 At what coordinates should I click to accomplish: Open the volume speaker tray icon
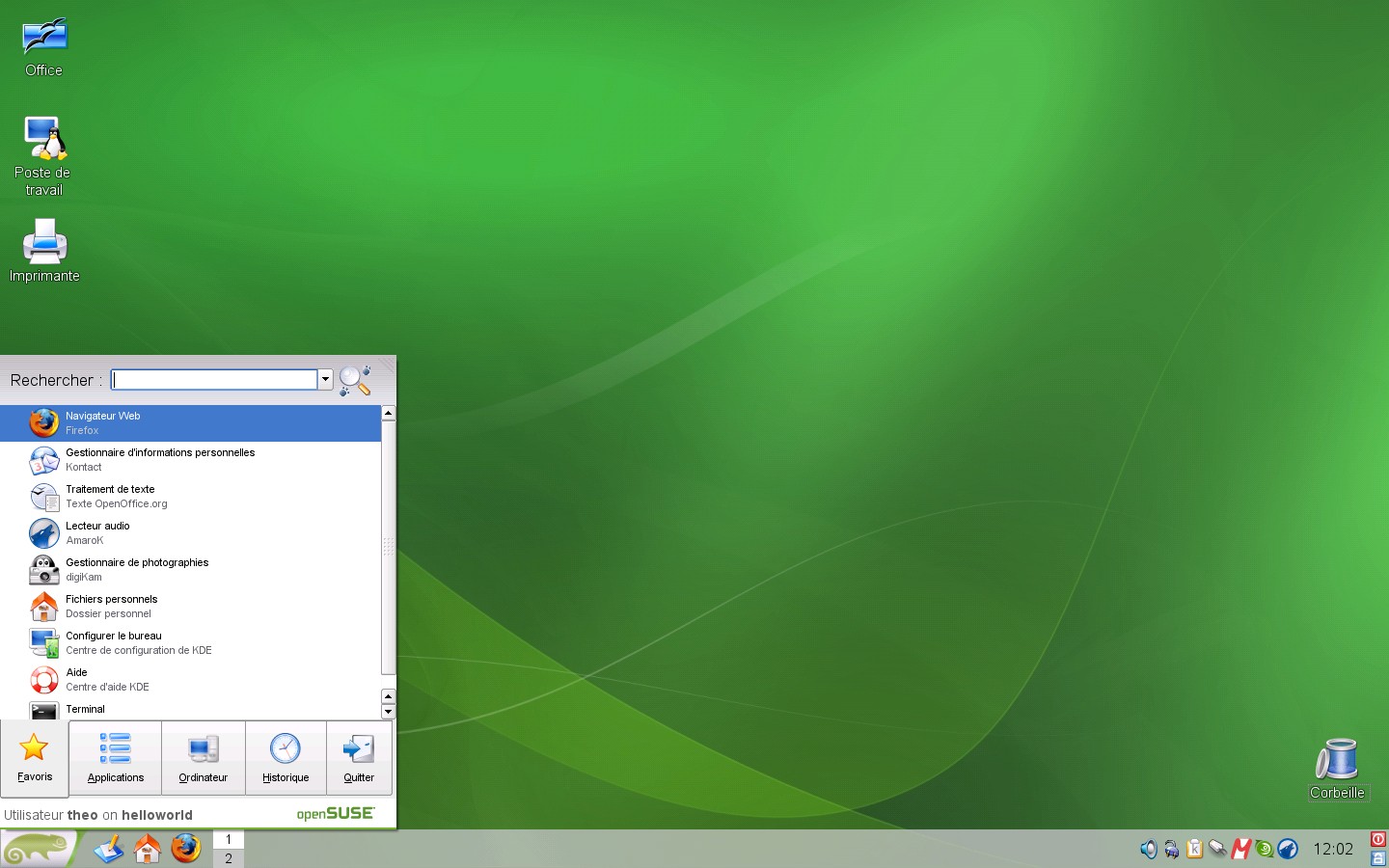[x=1148, y=849]
